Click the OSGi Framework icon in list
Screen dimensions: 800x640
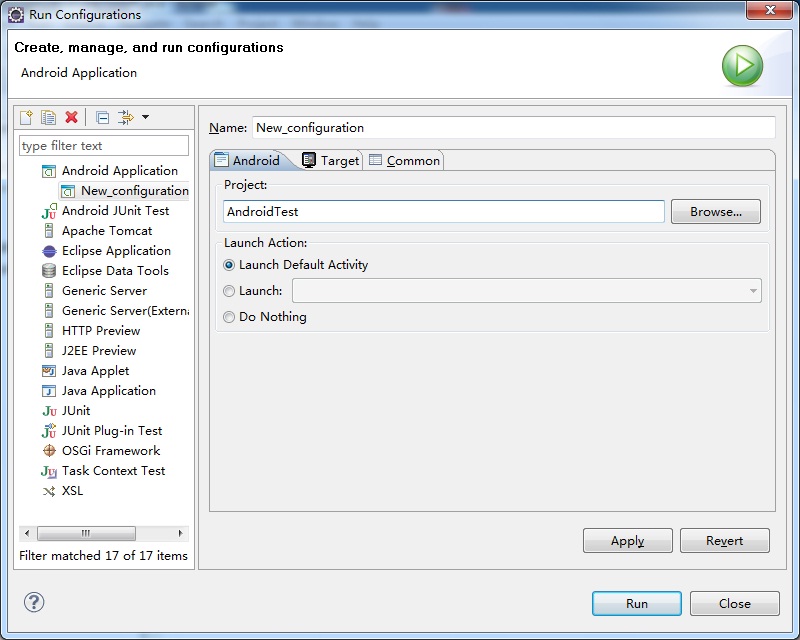pyautogui.click(x=49, y=451)
